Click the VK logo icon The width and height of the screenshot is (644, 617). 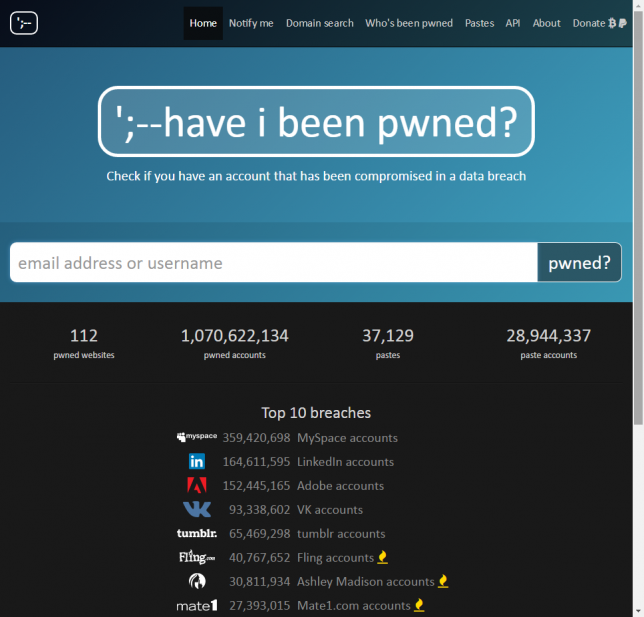coord(197,509)
